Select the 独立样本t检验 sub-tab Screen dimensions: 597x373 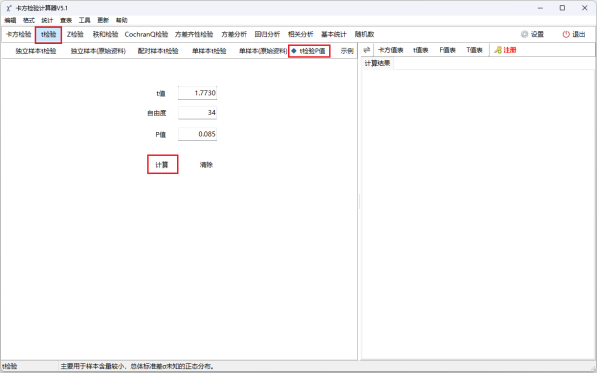pos(36,51)
